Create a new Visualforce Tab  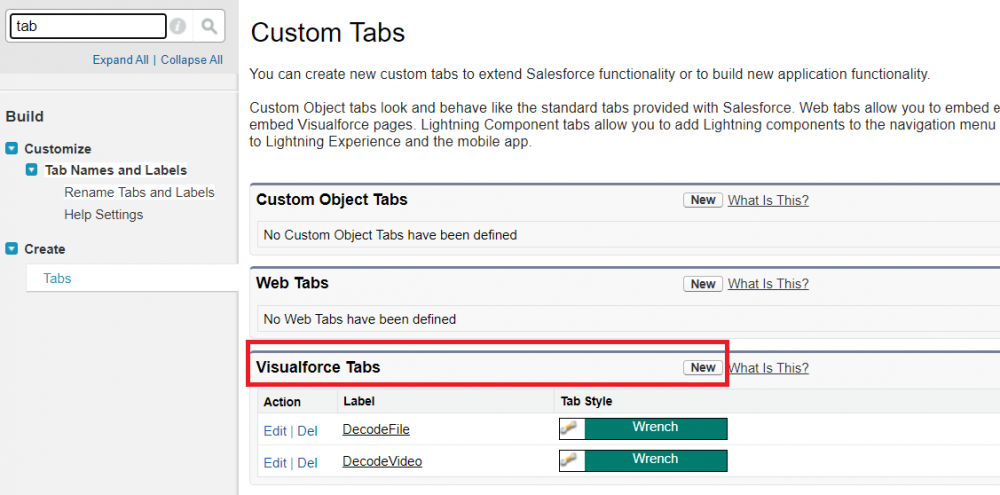703,368
